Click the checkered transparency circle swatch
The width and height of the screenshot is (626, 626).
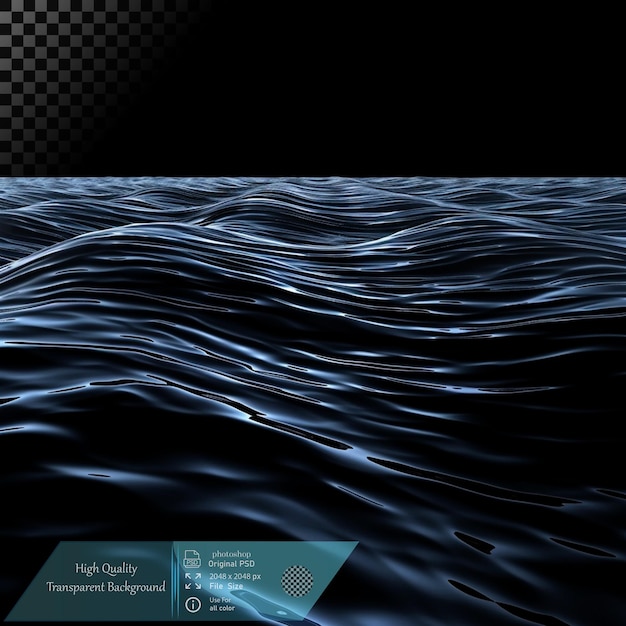(x=297, y=581)
